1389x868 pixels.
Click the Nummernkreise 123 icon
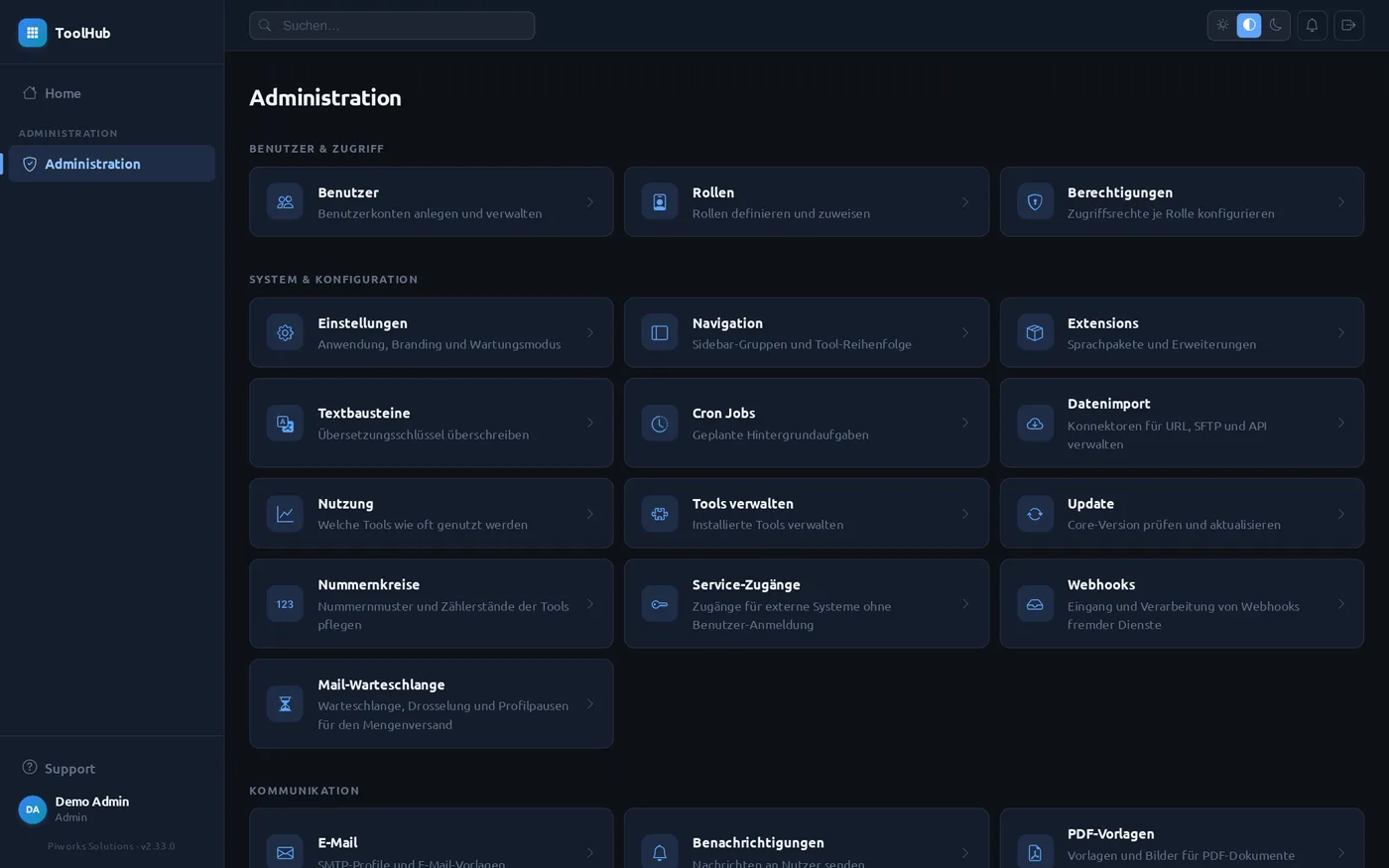(285, 604)
